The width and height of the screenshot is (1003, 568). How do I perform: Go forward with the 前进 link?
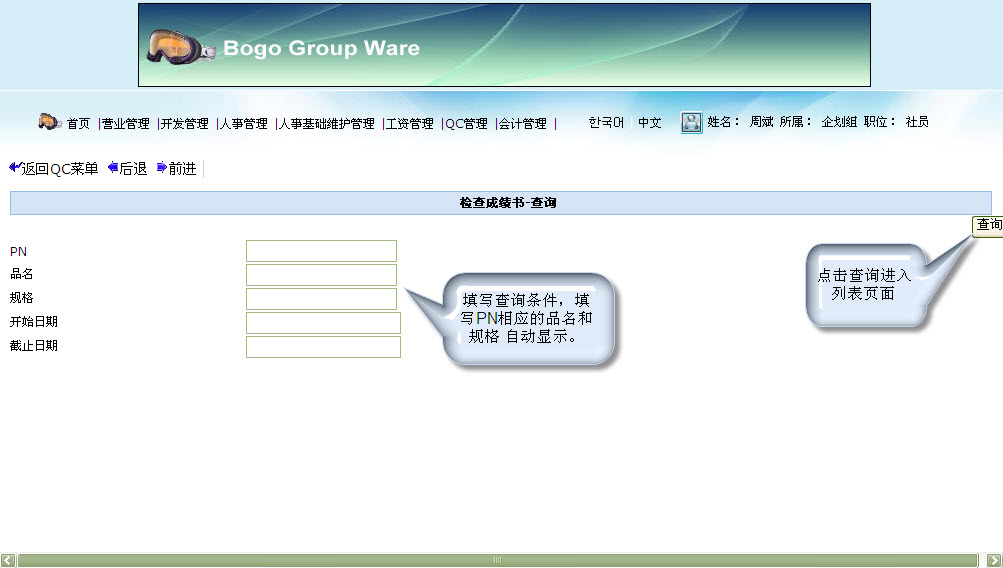point(182,168)
